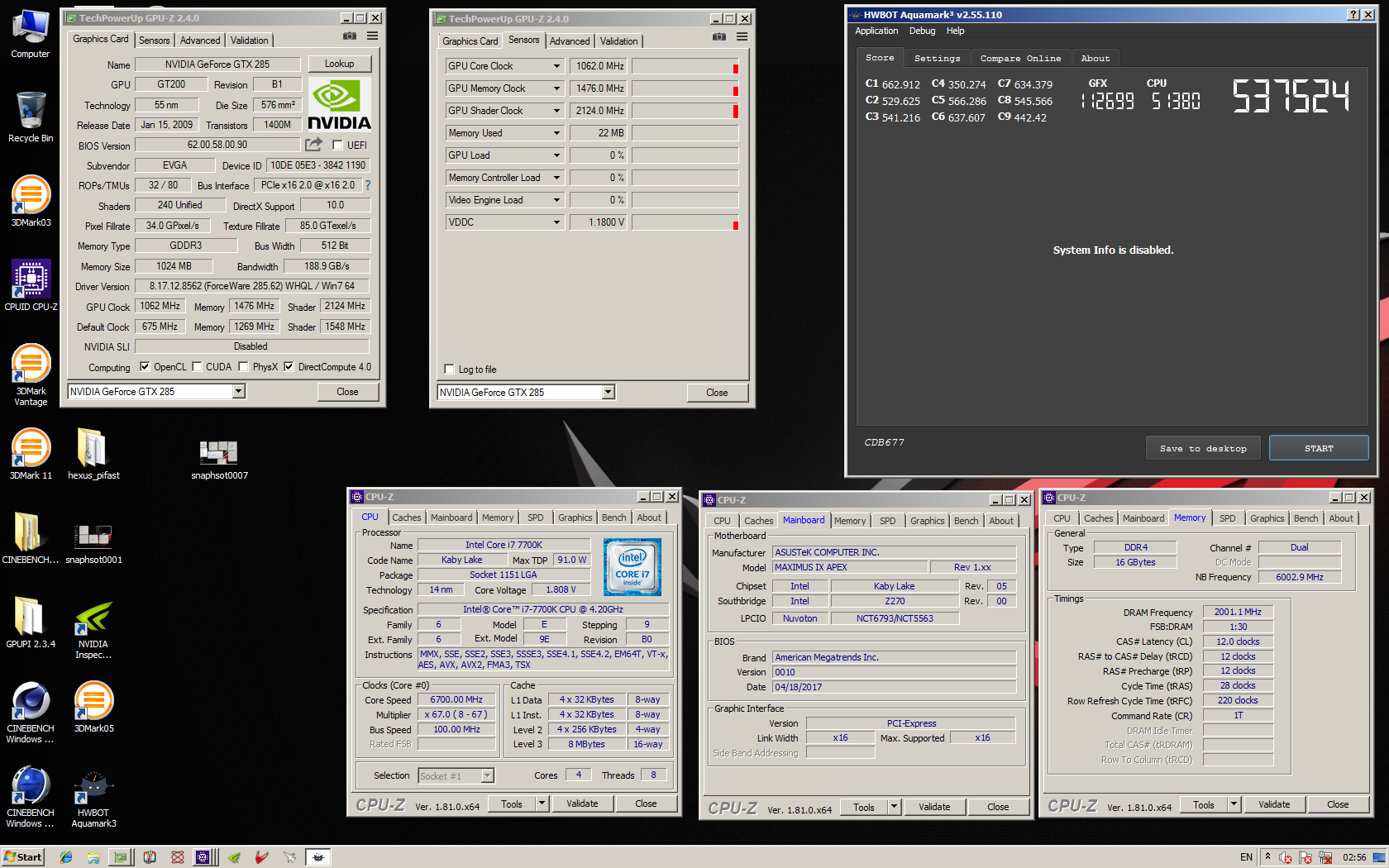Launch the 3DMark03 desktop shortcut
Image resolution: width=1389 pixels, height=868 pixels.
(x=31, y=202)
